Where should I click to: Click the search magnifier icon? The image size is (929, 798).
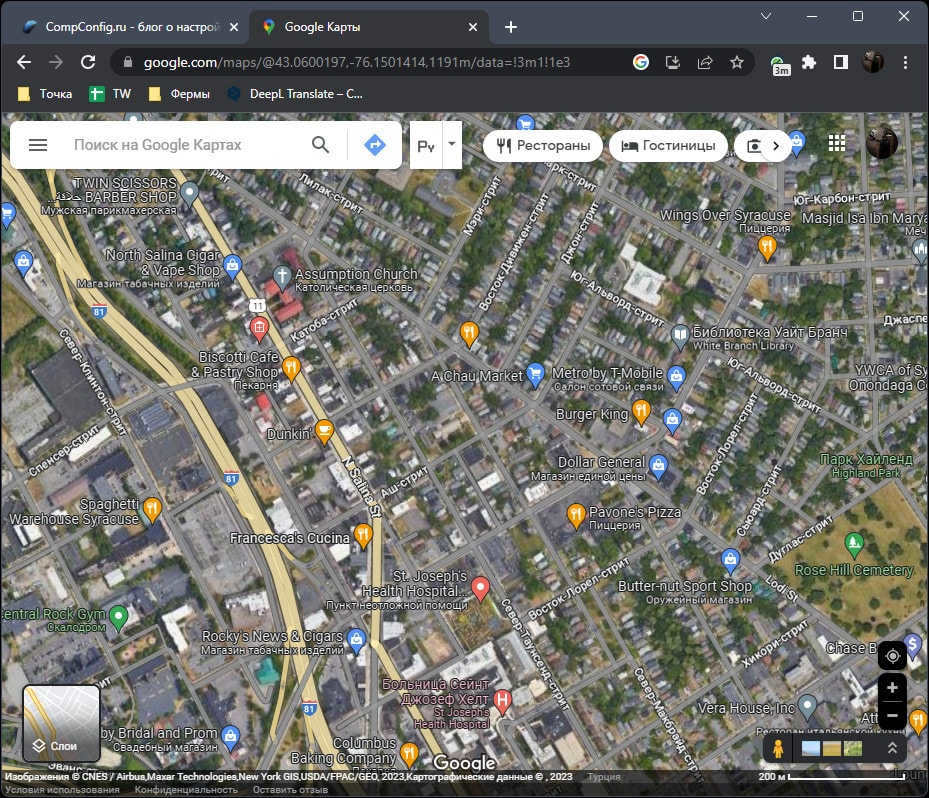pyautogui.click(x=321, y=145)
